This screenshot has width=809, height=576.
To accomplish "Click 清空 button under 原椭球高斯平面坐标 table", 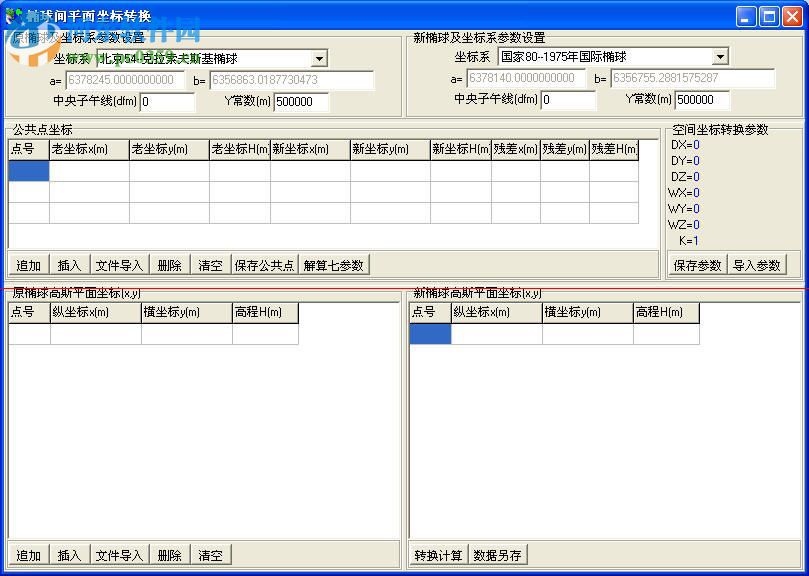I will click(211, 555).
